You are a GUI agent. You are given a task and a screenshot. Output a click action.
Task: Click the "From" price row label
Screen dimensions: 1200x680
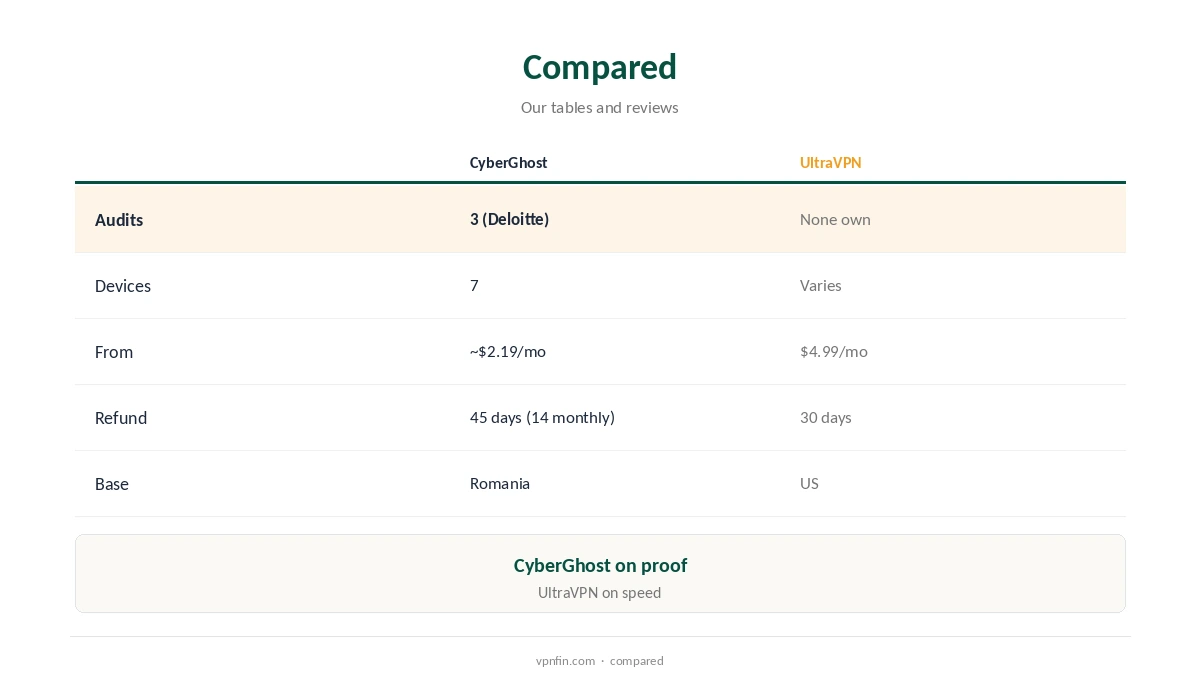114,352
